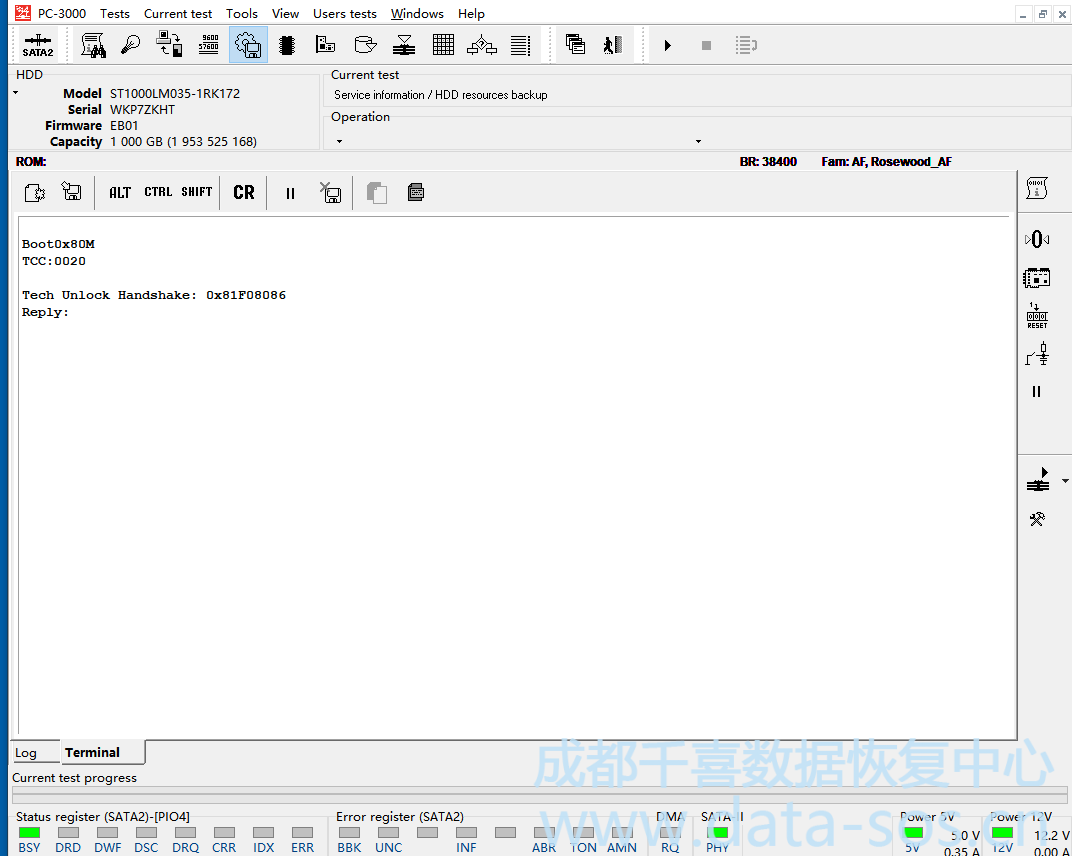Viewport: 1072px width, 856px height.
Task: Click the Start test play button
Action: [668, 45]
